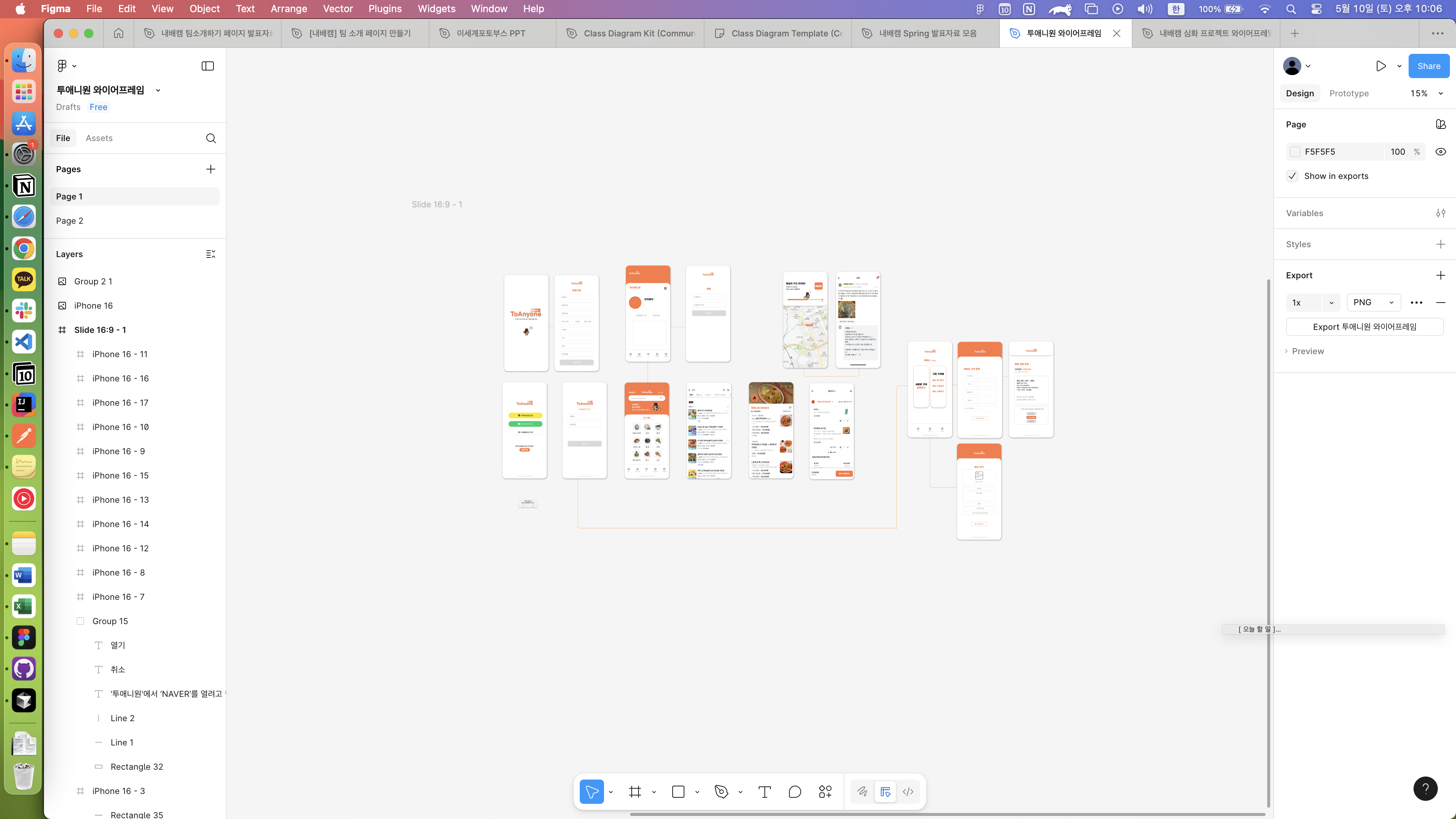Select the iPhone 16 - 11 layer
This screenshot has height=819, width=1456.
pos(120,354)
